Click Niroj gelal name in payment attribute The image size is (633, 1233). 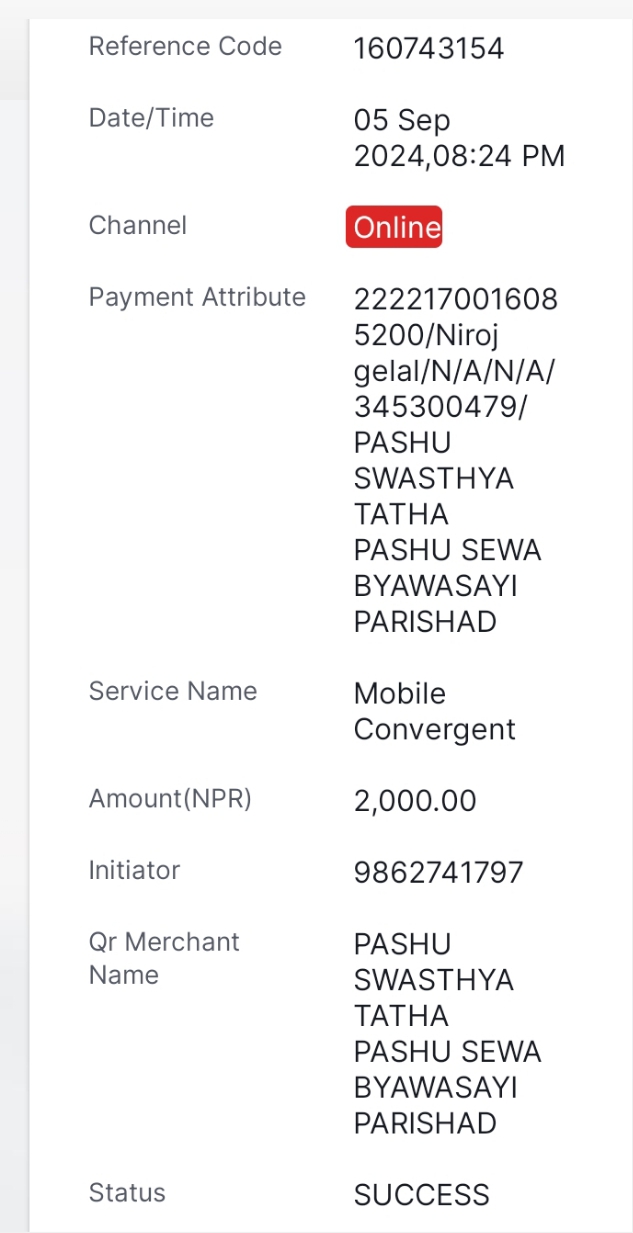(x=430, y=354)
